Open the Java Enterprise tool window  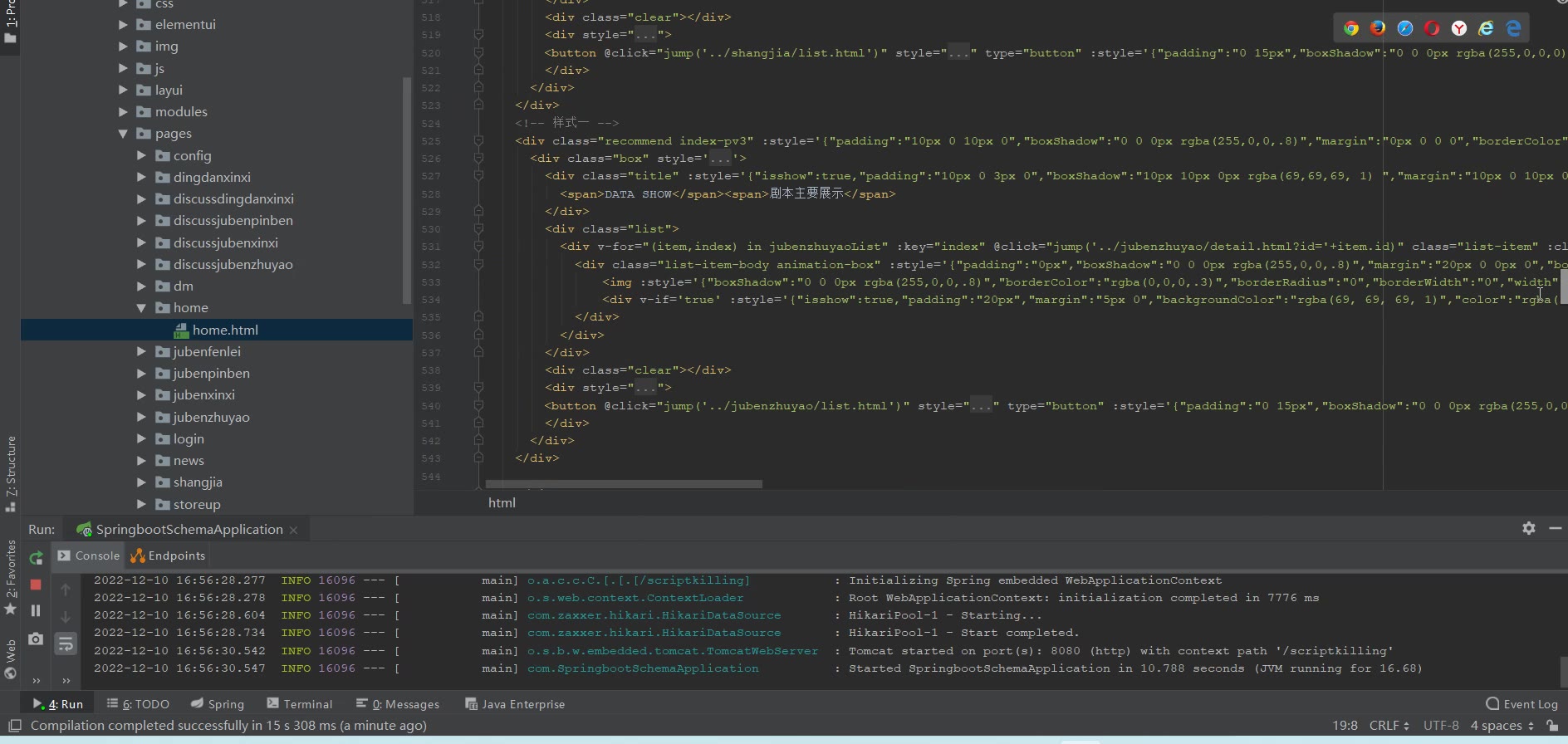[x=515, y=704]
